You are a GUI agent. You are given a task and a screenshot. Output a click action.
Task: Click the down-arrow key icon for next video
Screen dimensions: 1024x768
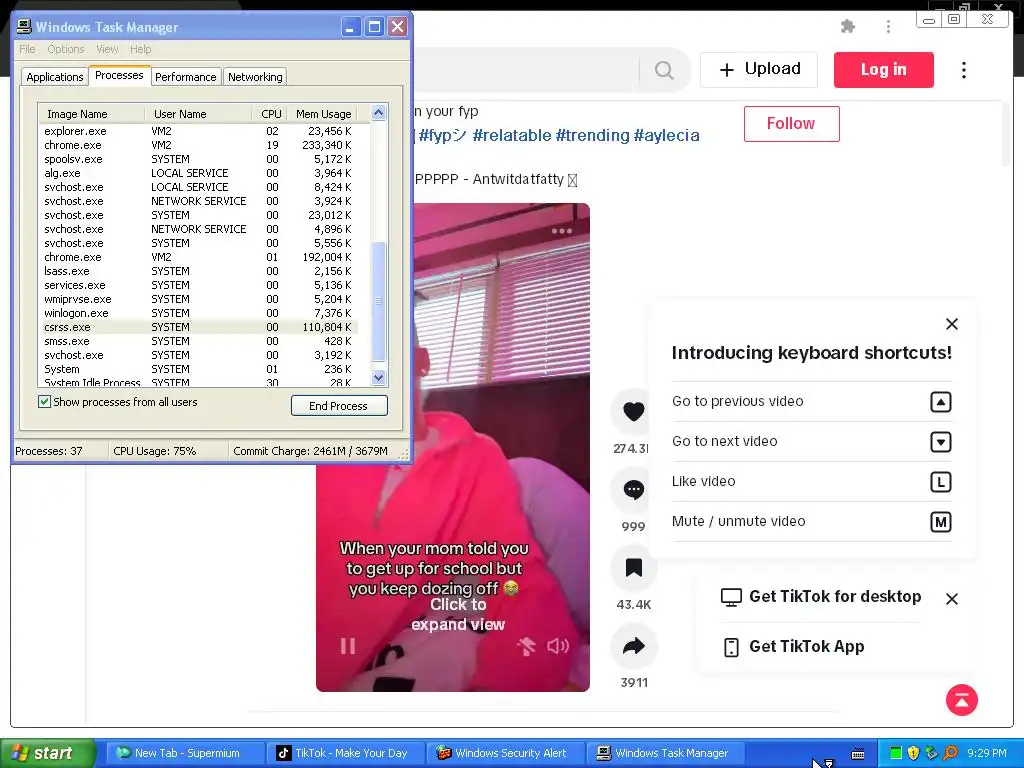(940, 442)
